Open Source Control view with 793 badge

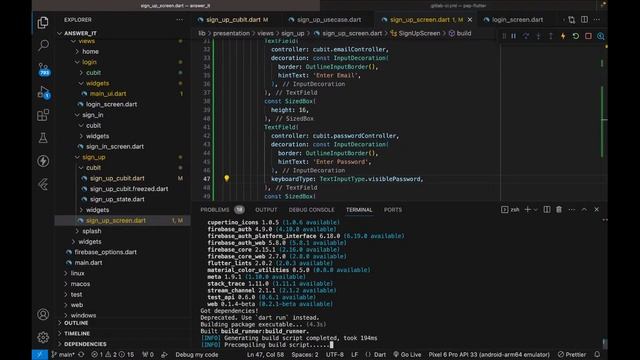43,69
